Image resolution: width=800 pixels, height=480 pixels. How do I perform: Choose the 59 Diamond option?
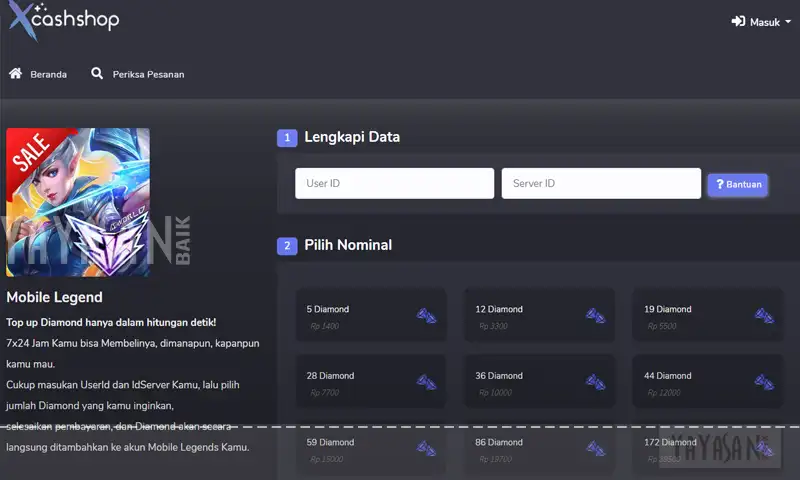(x=371, y=448)
